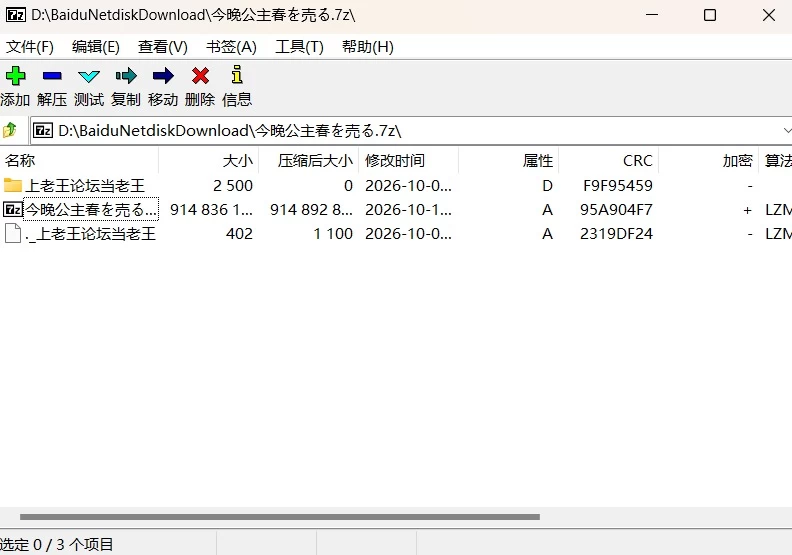This screenshot has width=792, height=555.
Task: Open the 查看(V) menu
Action: click(x=163, y=47)
